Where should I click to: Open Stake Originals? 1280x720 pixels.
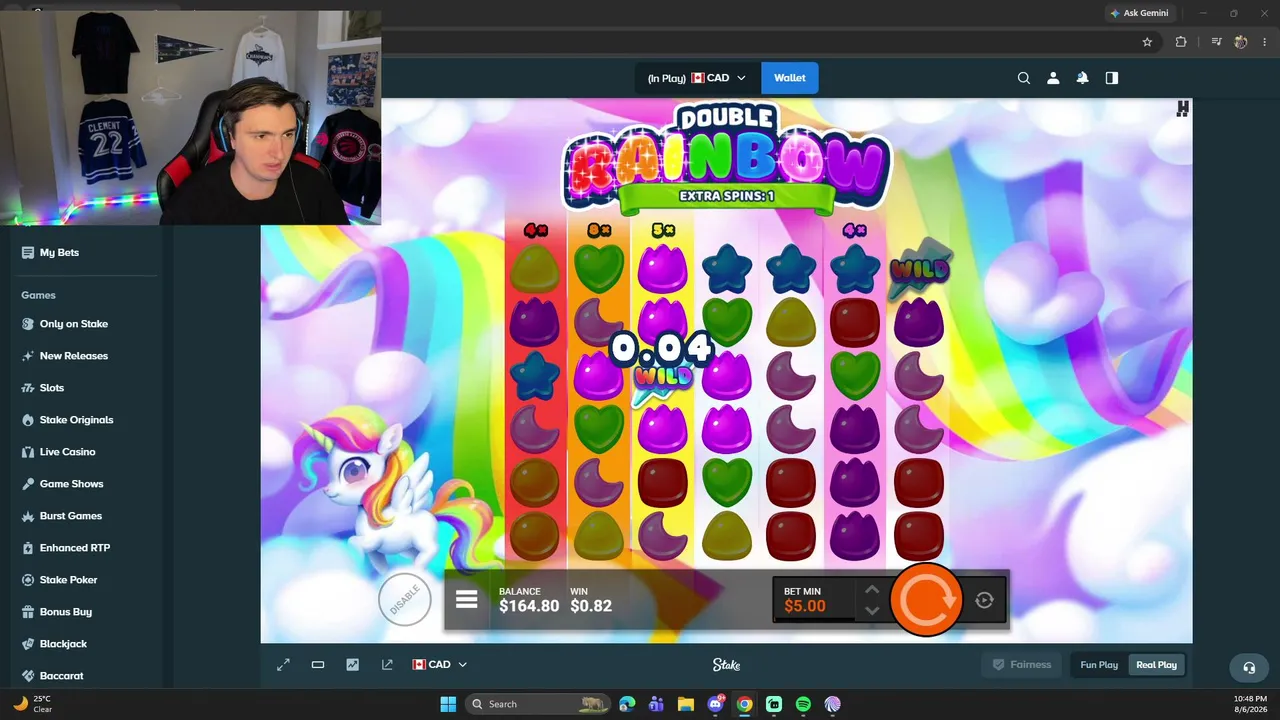(76, 420)
